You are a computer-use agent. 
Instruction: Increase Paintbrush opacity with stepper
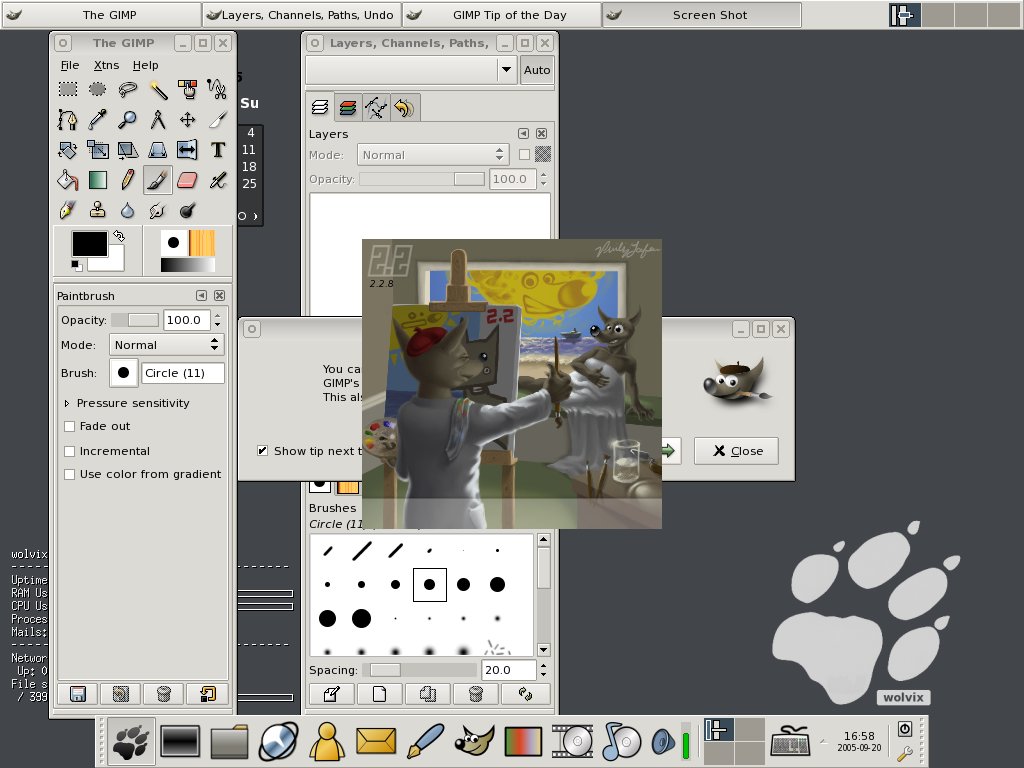(217, 316)
